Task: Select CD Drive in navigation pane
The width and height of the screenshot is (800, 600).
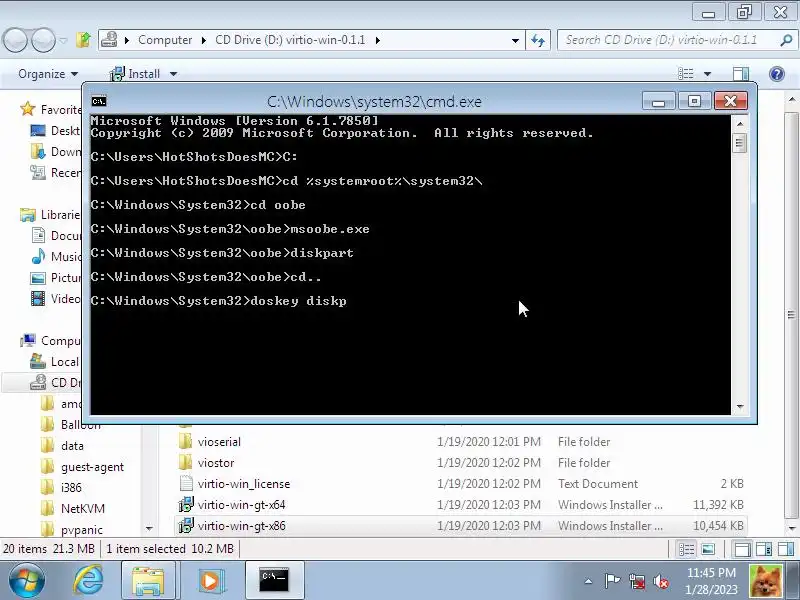Action: 54,383
